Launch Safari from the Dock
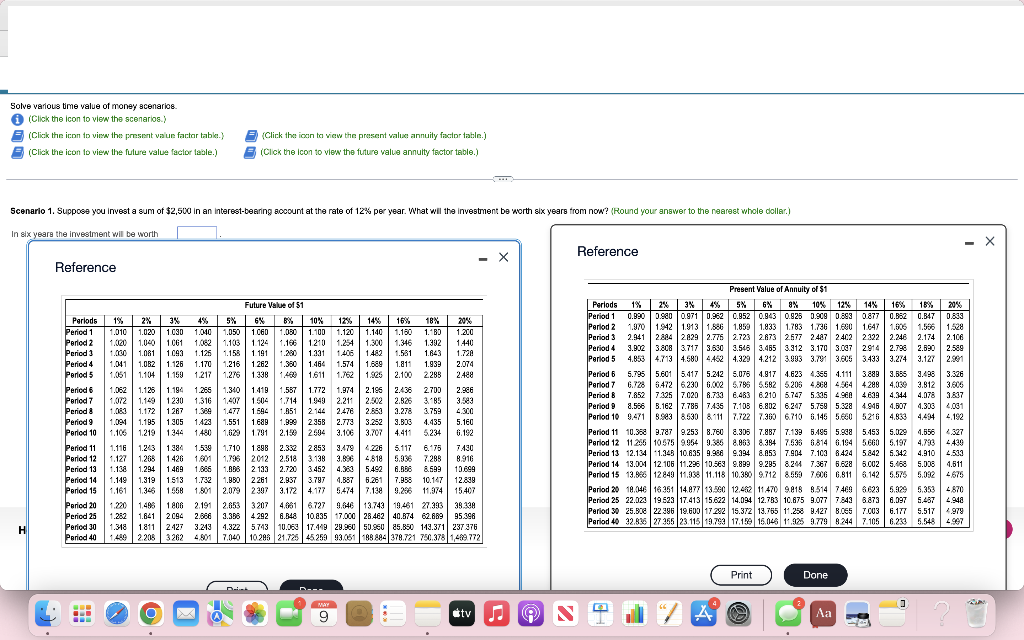1024x640 pixels. coord(117,615)
